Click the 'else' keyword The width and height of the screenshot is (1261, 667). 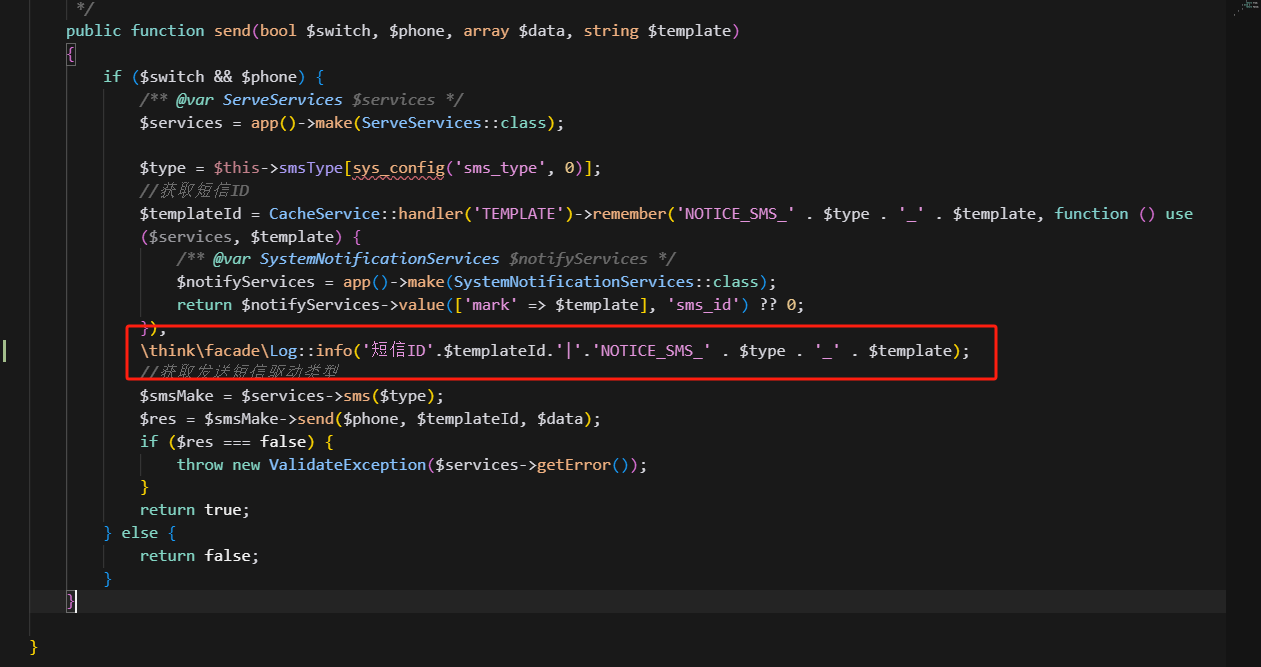[x=139, y=533]
